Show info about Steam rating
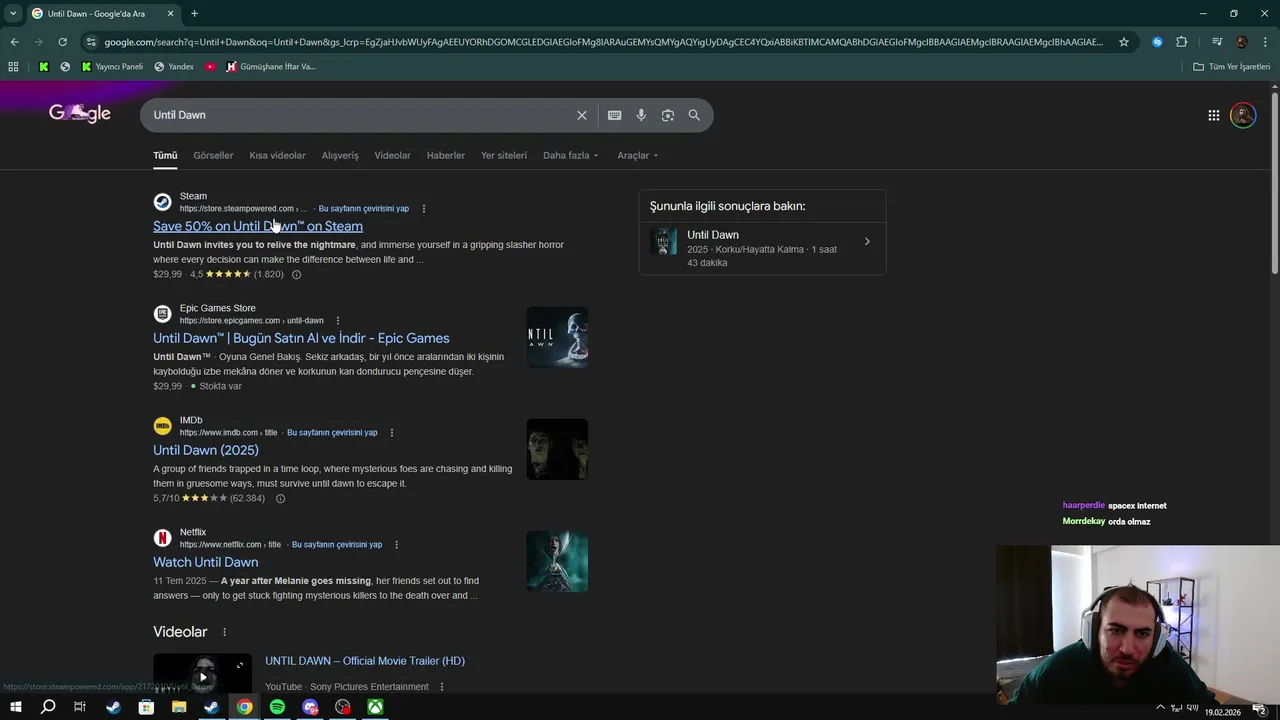 coord(296,274)
